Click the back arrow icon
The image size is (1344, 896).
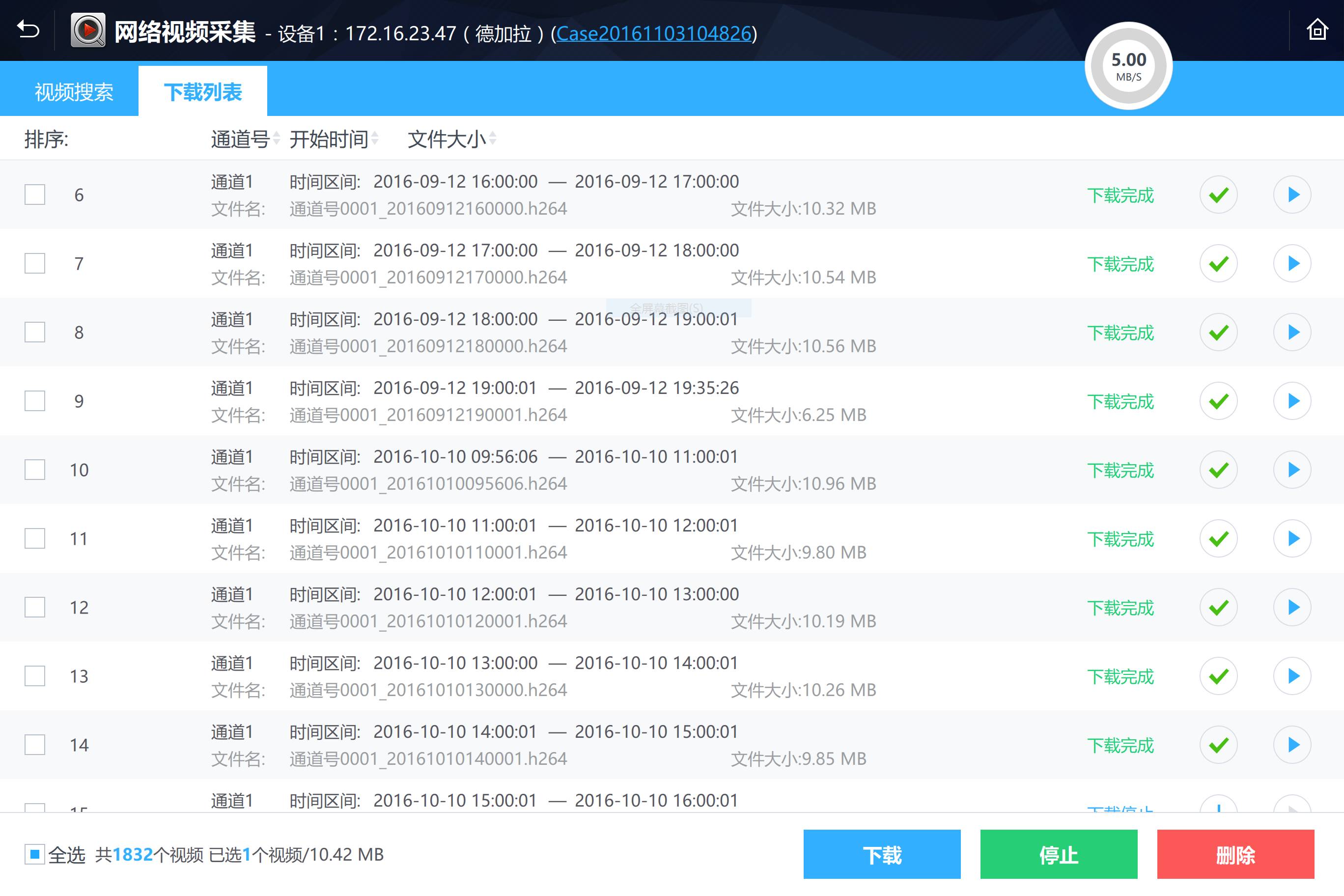pos(28,29)
